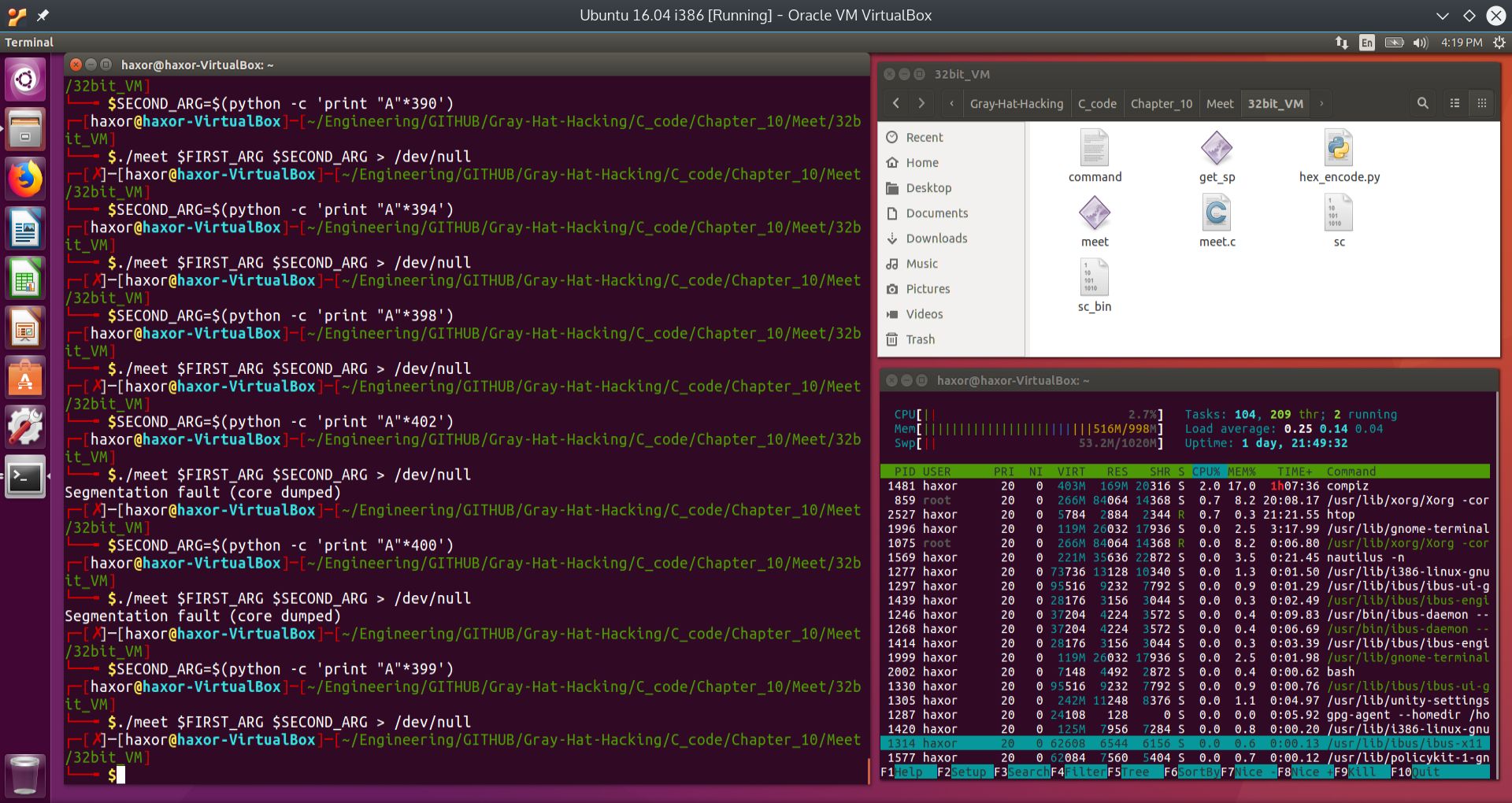Click the search icon in the file manager
The width and height of the screenshot is (1512, 803).
pyautogui.click(x=1423, y=103)
